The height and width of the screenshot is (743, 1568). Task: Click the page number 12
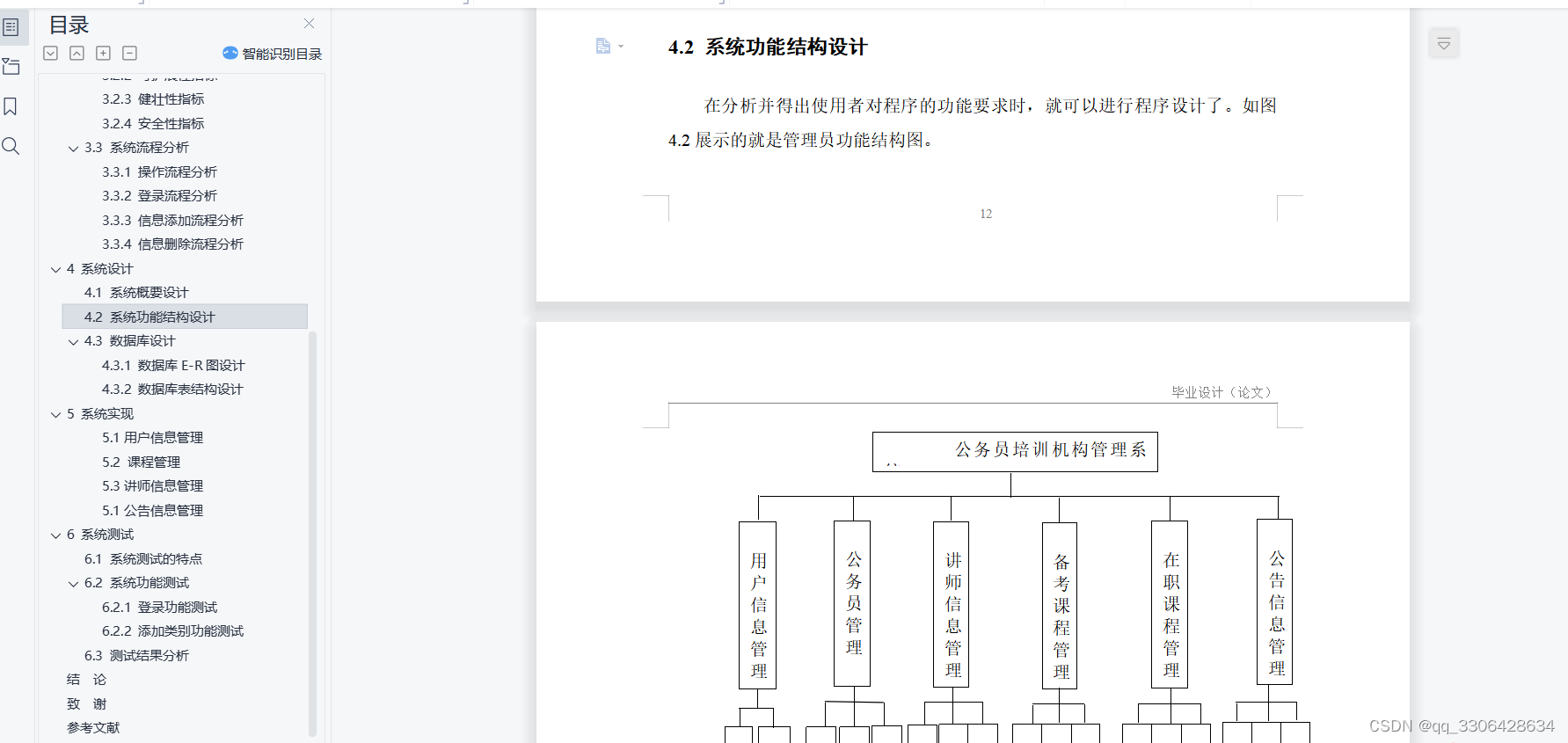(986, 214)
